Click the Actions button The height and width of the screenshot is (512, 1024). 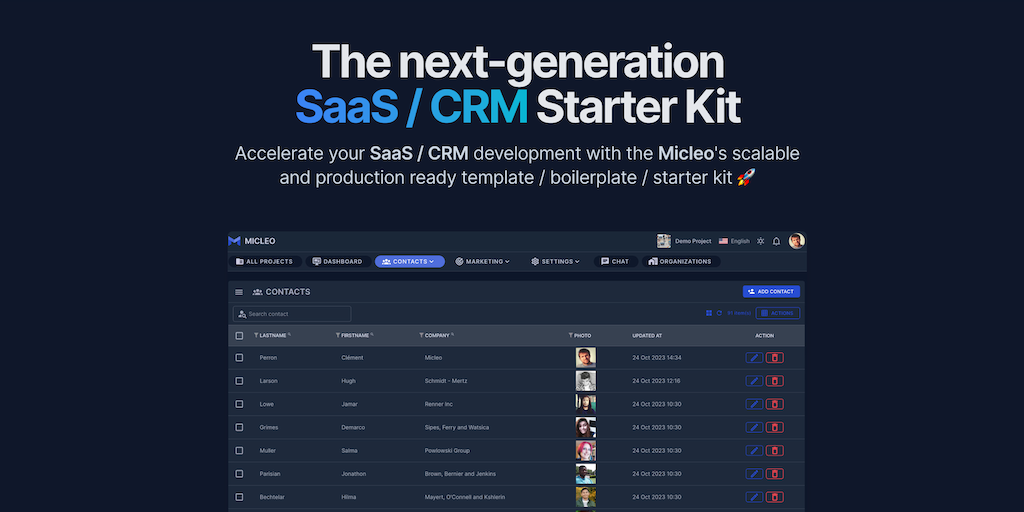click(777, 313)
